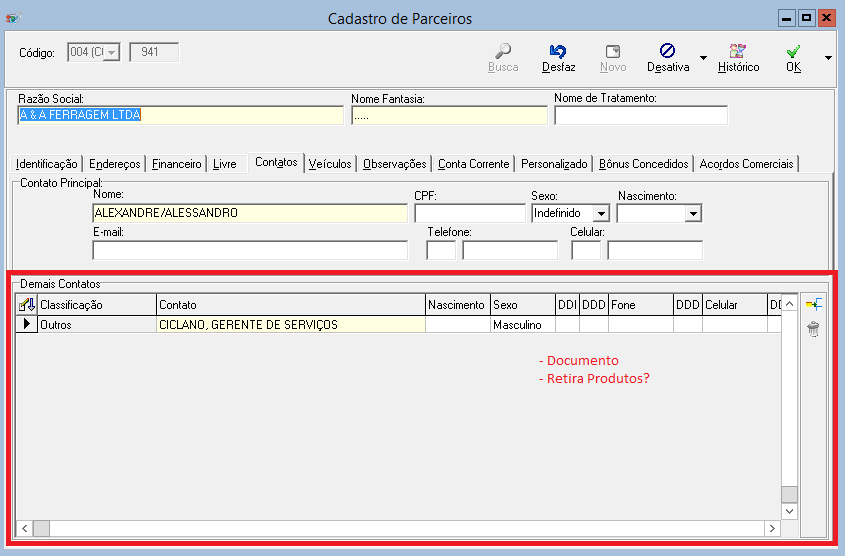Expand the OK button dropdown arrow

point(828,58)
